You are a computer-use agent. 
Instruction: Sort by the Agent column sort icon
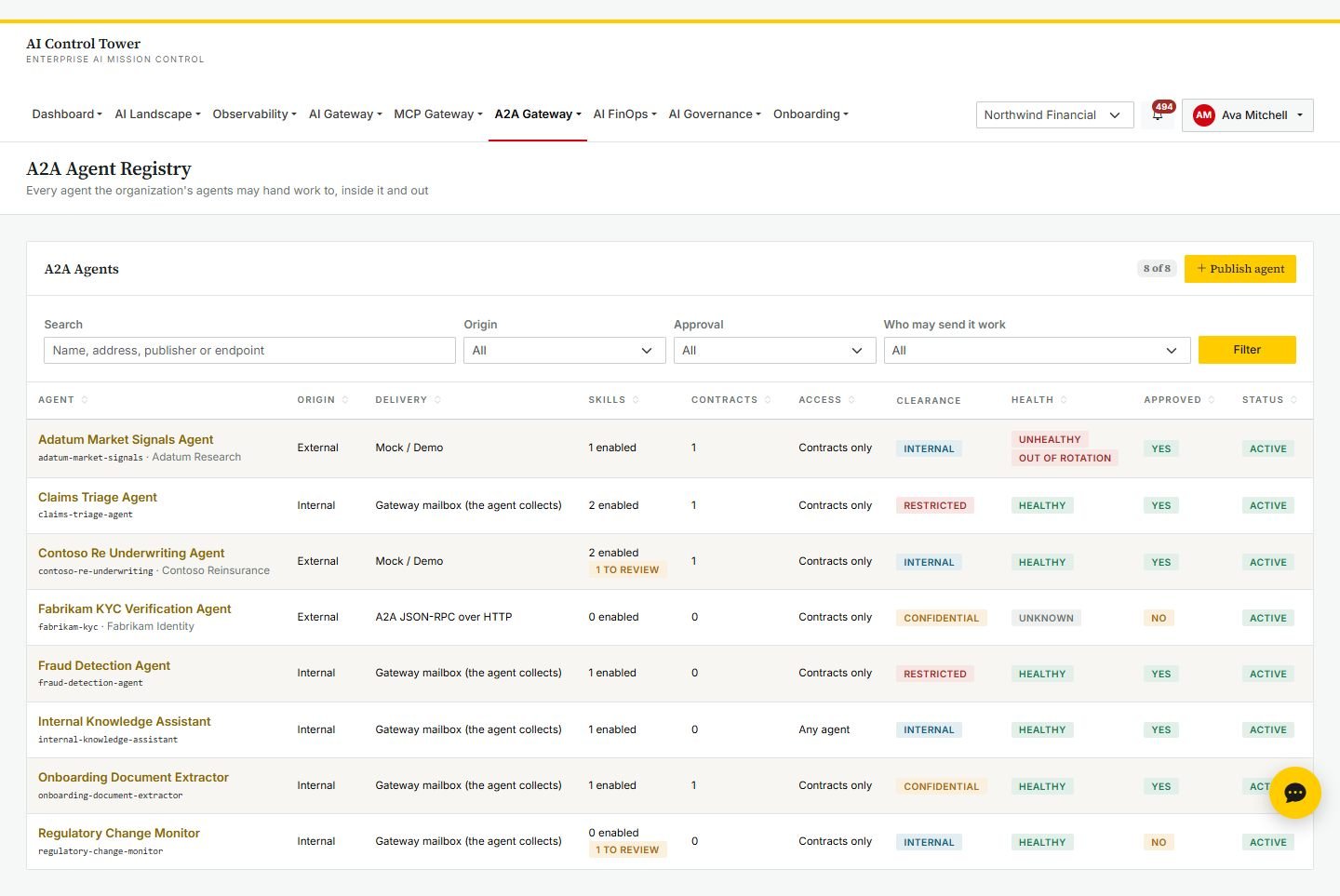point(85,400)
